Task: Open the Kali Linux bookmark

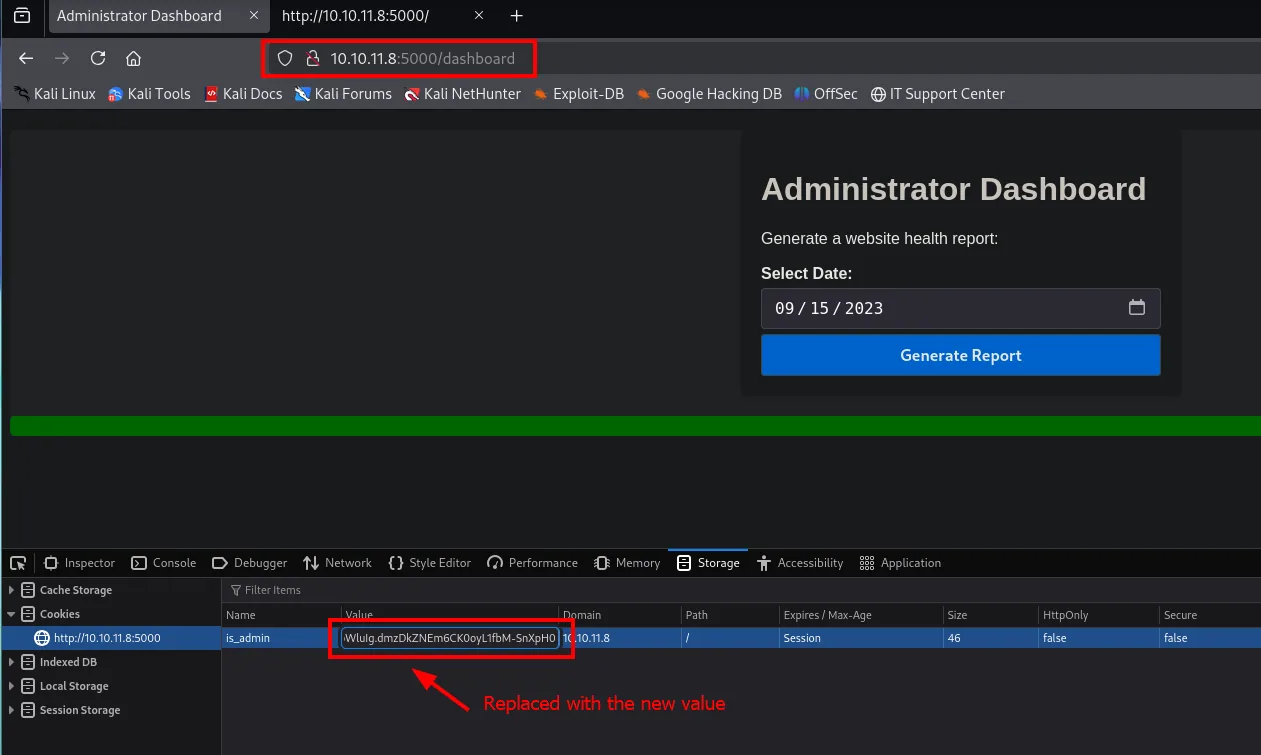Action: pos(55,94)
